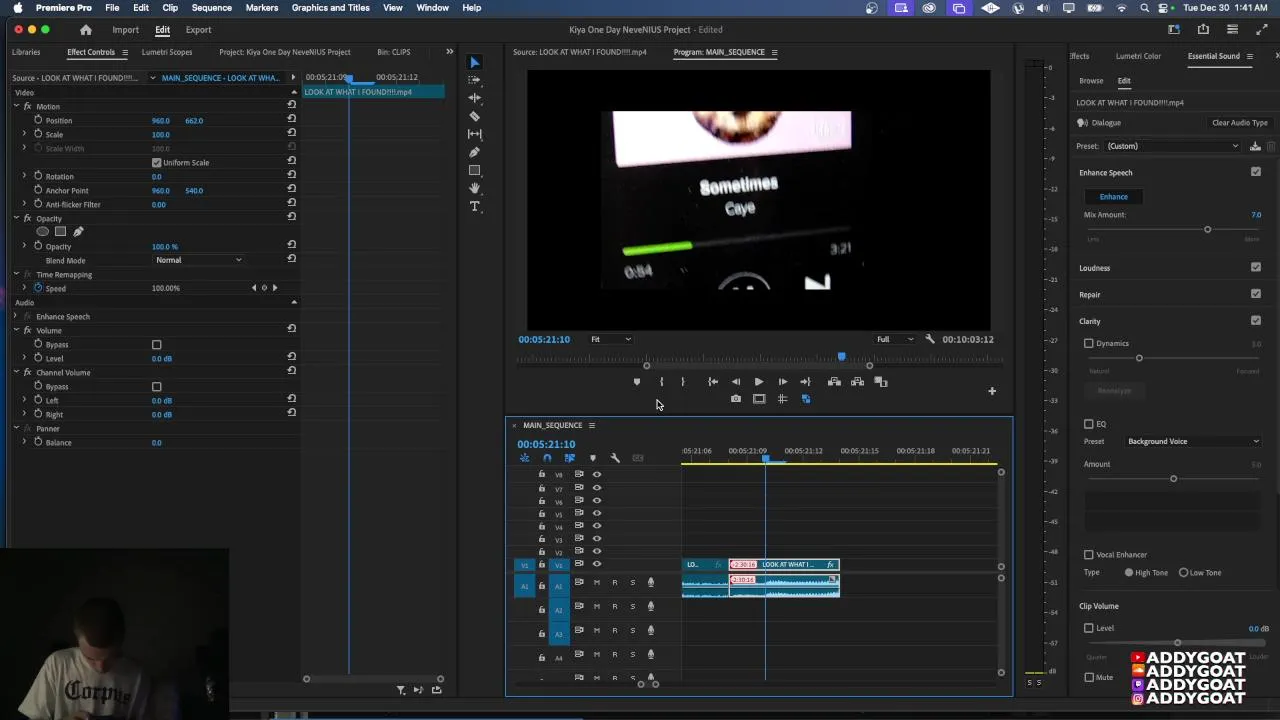Expand the Rotation property

click(x=24, y=176)
